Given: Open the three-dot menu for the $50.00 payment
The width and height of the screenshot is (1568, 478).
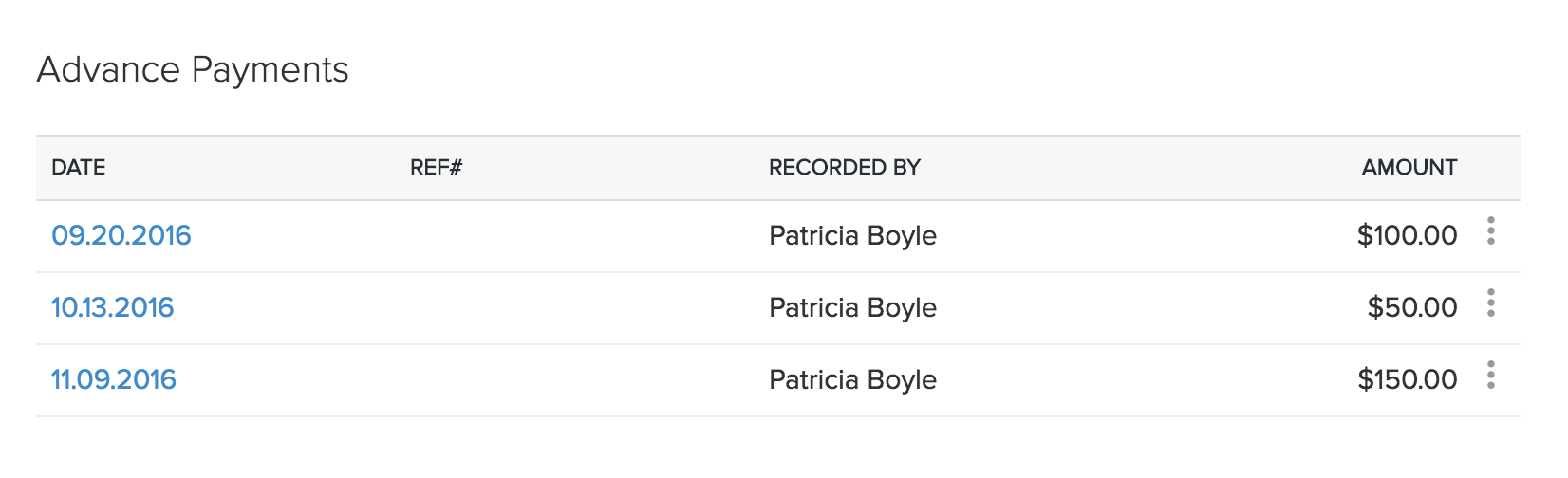Looking at the screenshot, I should 1491,303.
